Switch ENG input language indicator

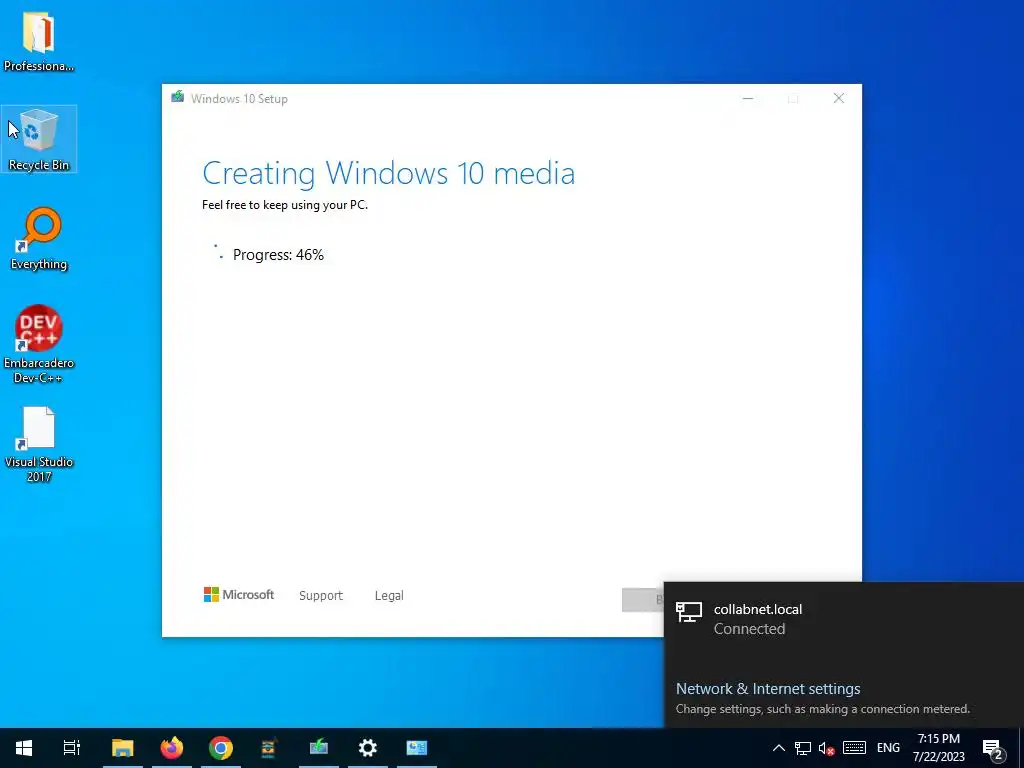point(888,748)
